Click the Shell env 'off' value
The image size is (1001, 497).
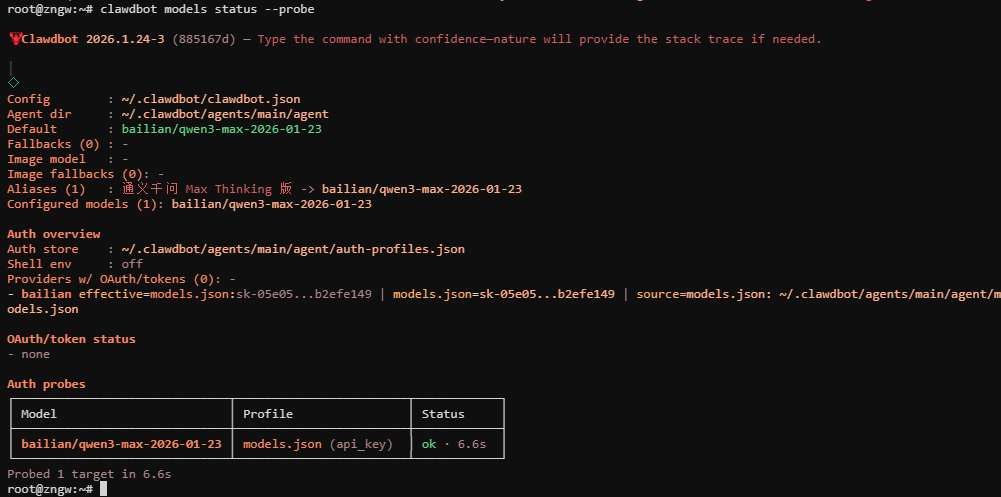(x=132, y=264)
